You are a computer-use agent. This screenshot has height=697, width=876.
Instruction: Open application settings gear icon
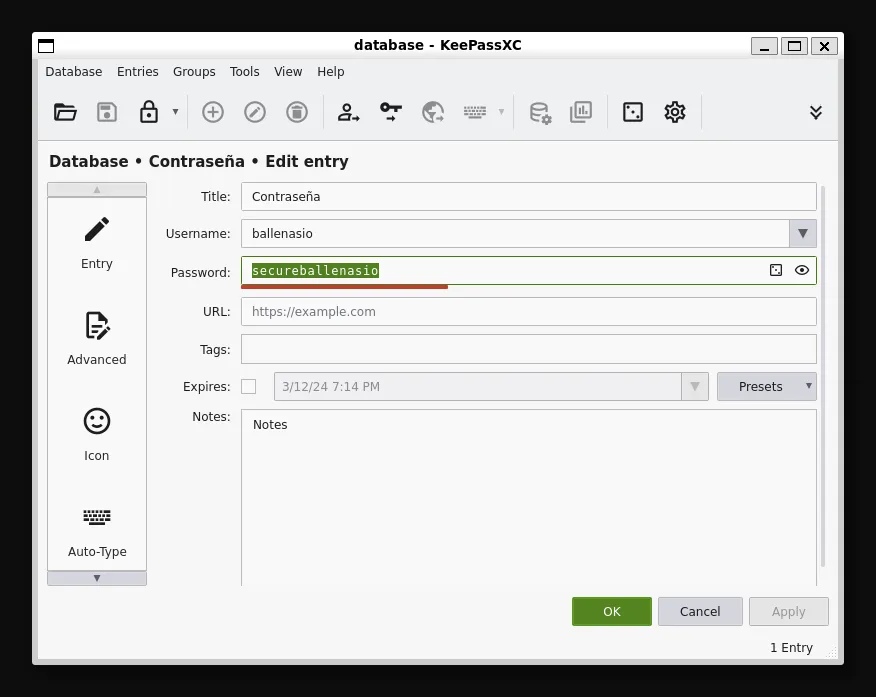point(675,112)
